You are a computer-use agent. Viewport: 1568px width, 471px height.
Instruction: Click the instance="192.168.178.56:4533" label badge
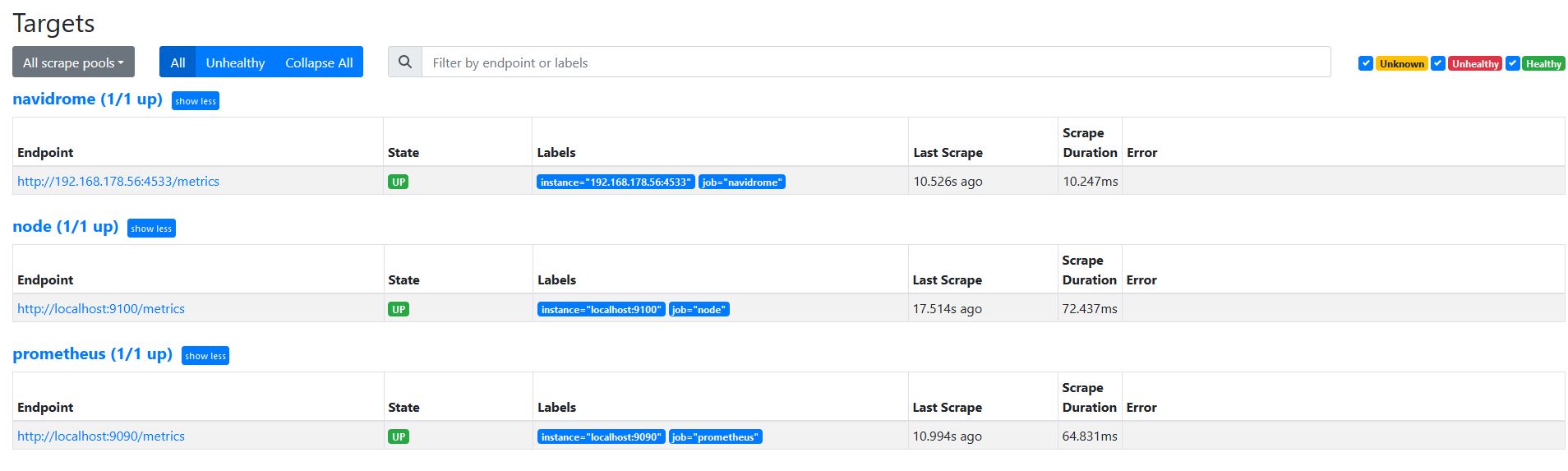[616, 182]
